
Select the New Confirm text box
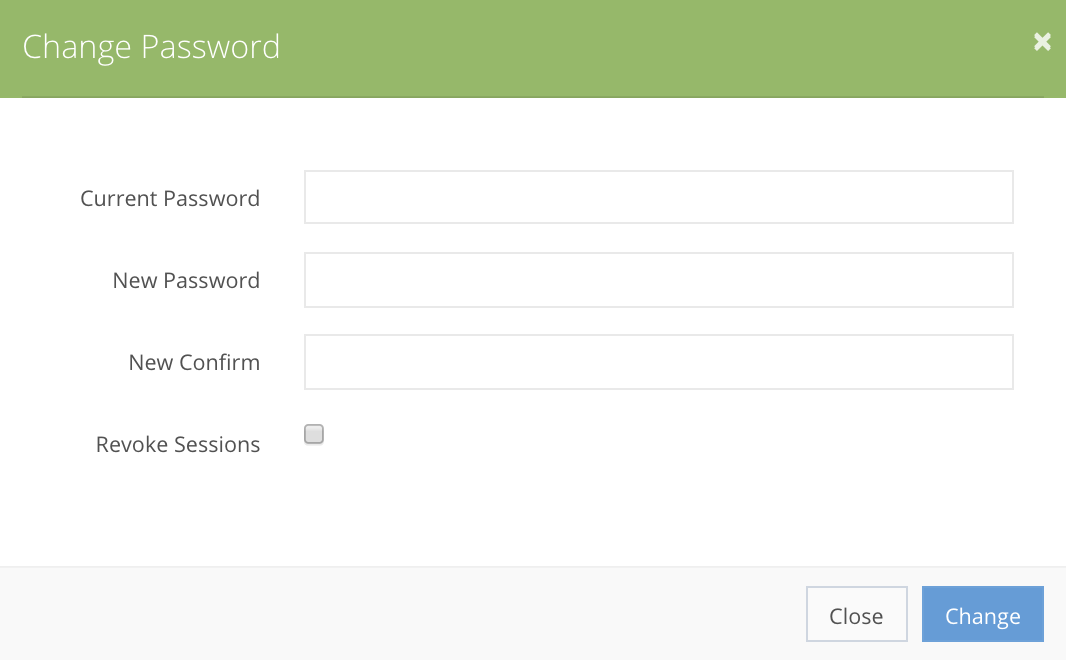point(658,362)
